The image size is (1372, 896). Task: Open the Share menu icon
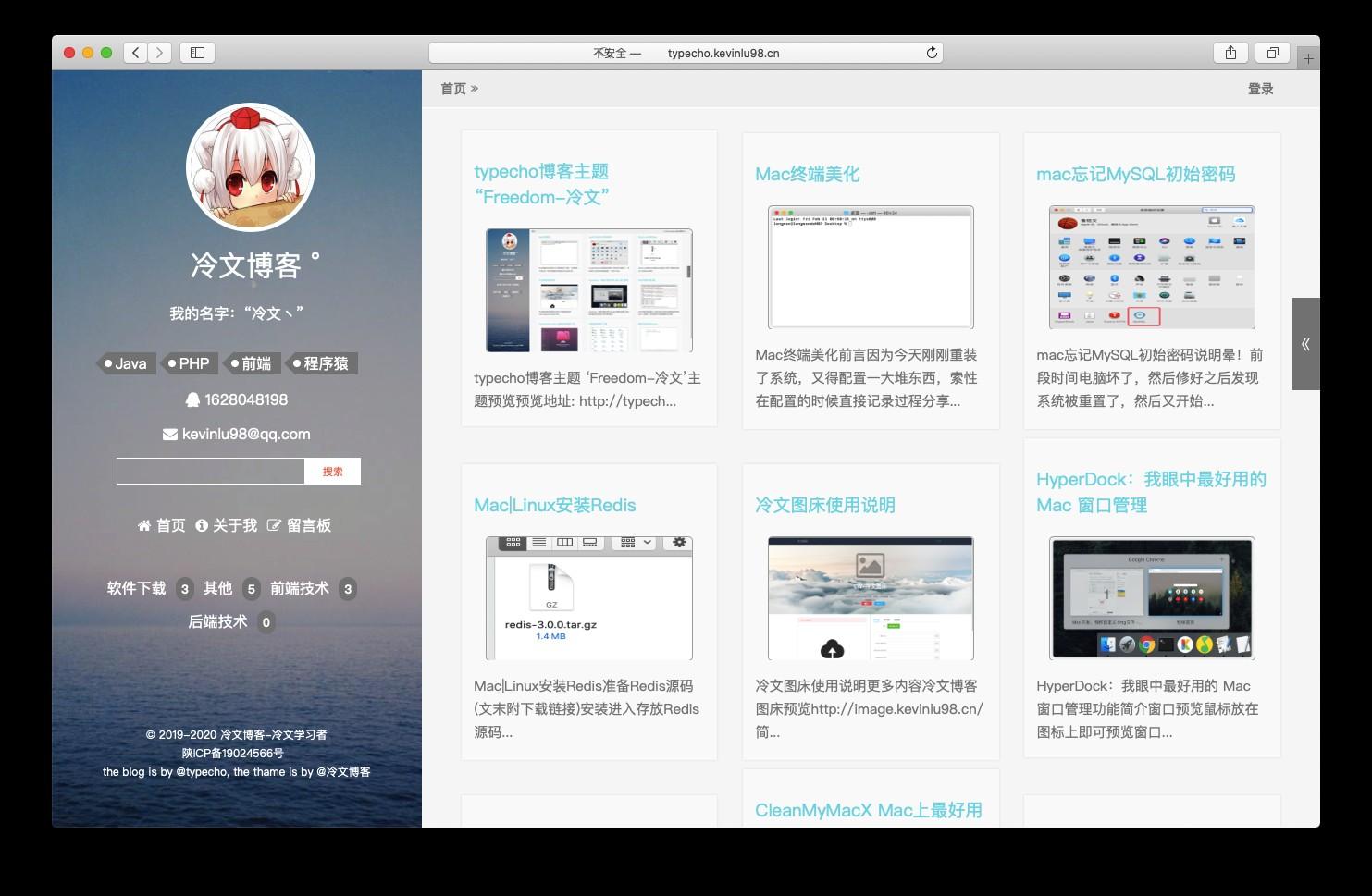(x=1230, y=53)
